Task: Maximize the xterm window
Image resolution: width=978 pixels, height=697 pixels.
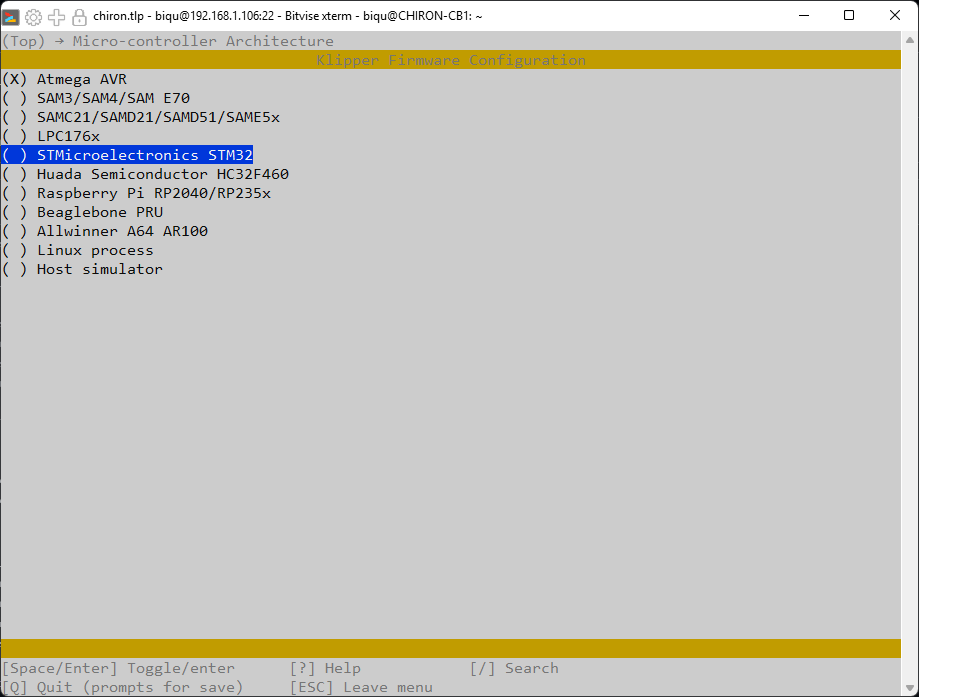Action: pos(849,16)
